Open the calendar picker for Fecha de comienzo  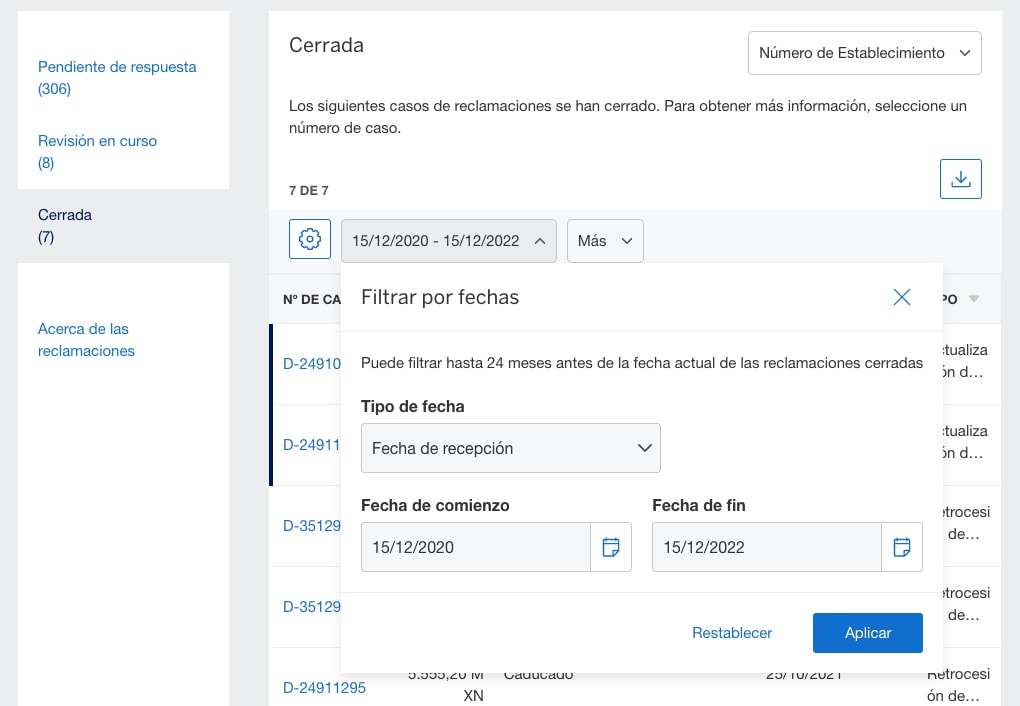[611, 547]
